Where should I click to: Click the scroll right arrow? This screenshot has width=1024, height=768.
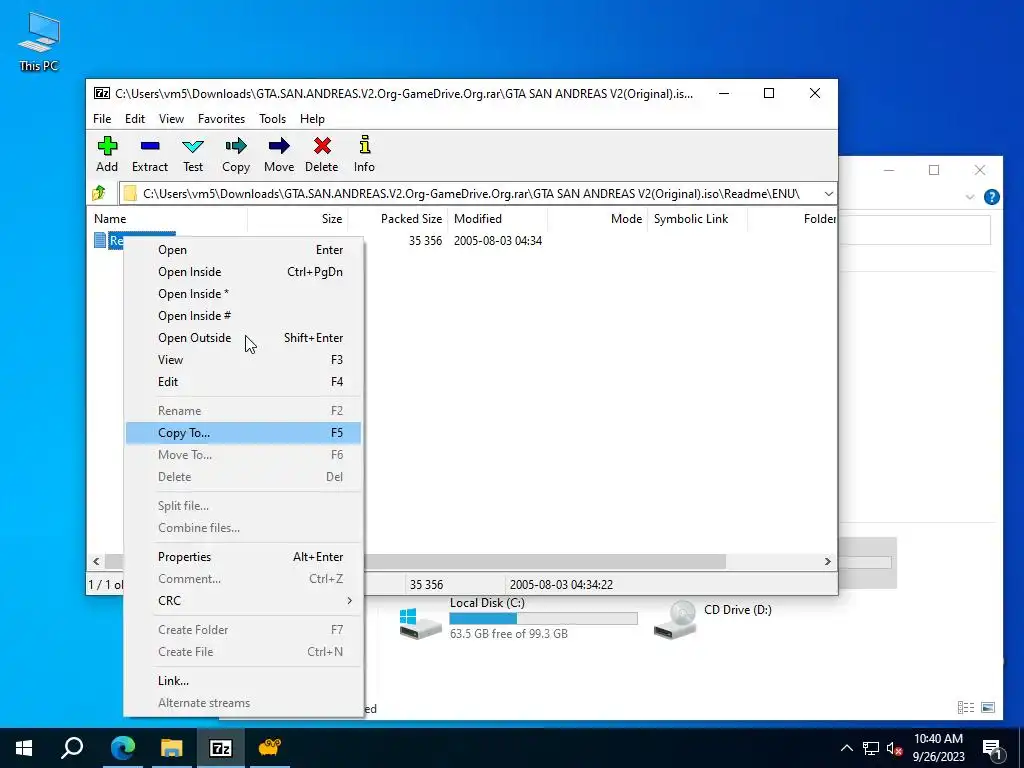(x=827, y=562)
